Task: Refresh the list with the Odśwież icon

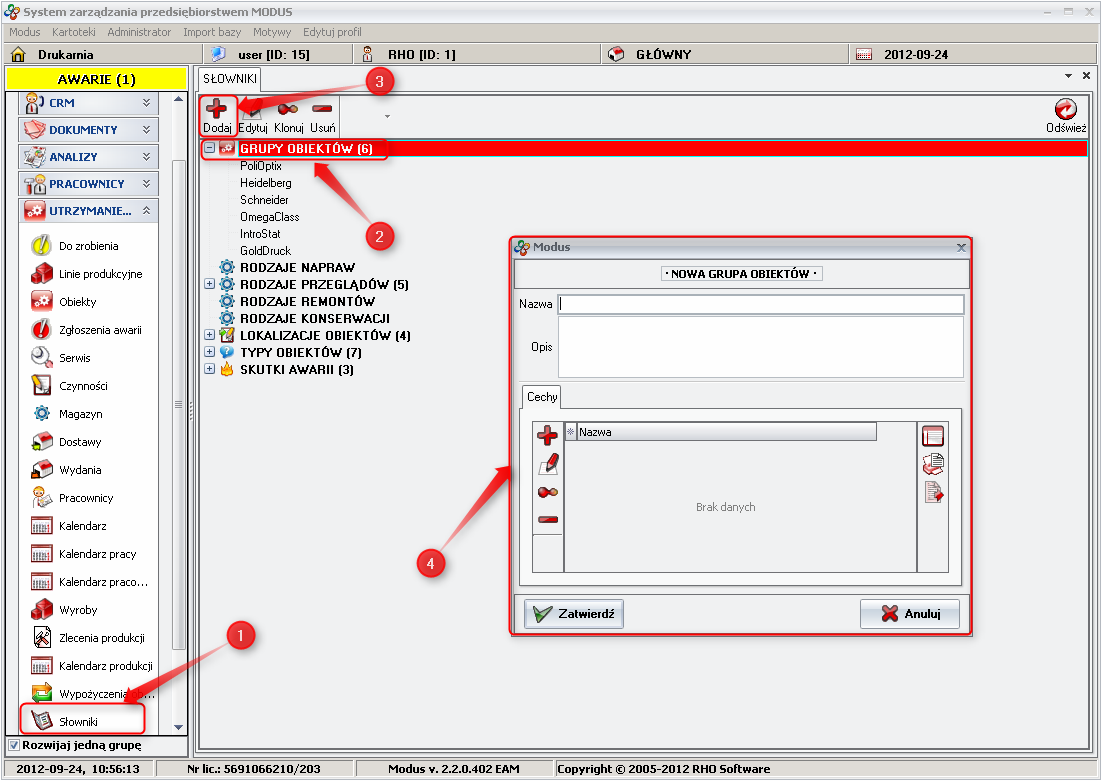Action: [x=1065, y=112]
